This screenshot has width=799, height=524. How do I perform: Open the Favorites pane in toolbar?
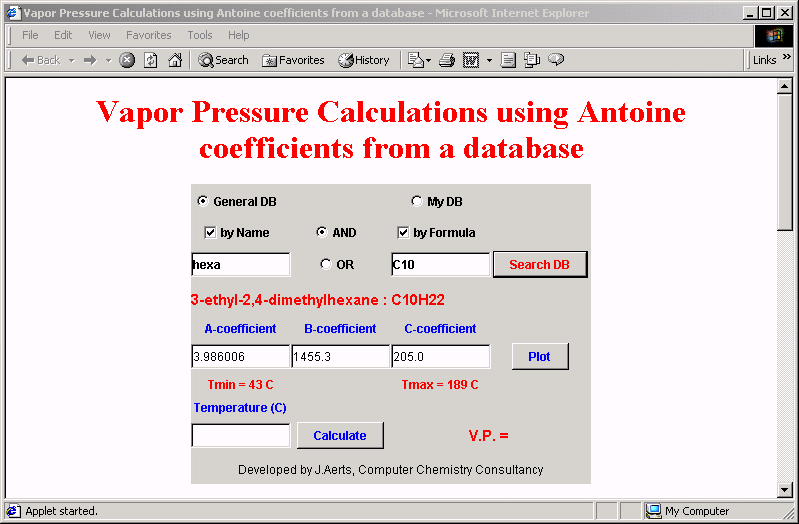pos(293,60)
